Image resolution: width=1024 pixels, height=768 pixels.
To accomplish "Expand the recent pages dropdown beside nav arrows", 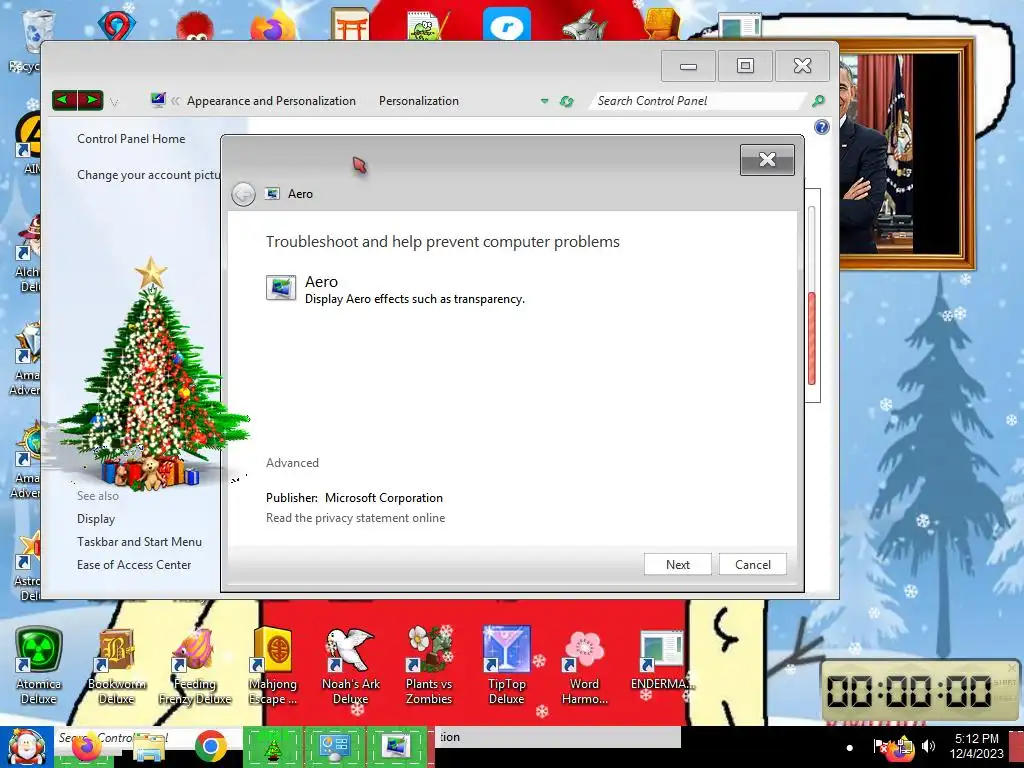I will (114, 102).
